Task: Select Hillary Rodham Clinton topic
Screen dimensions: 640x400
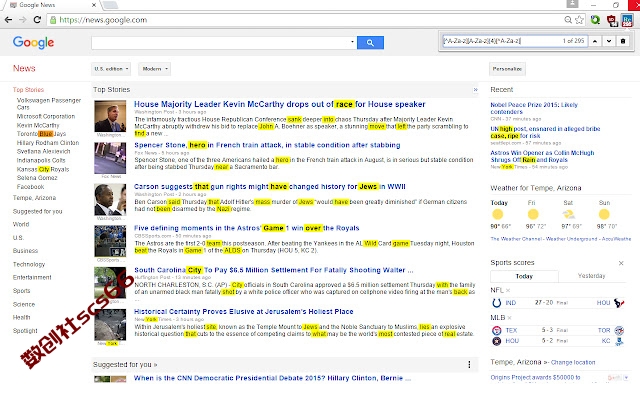Action: click(48, 143)
